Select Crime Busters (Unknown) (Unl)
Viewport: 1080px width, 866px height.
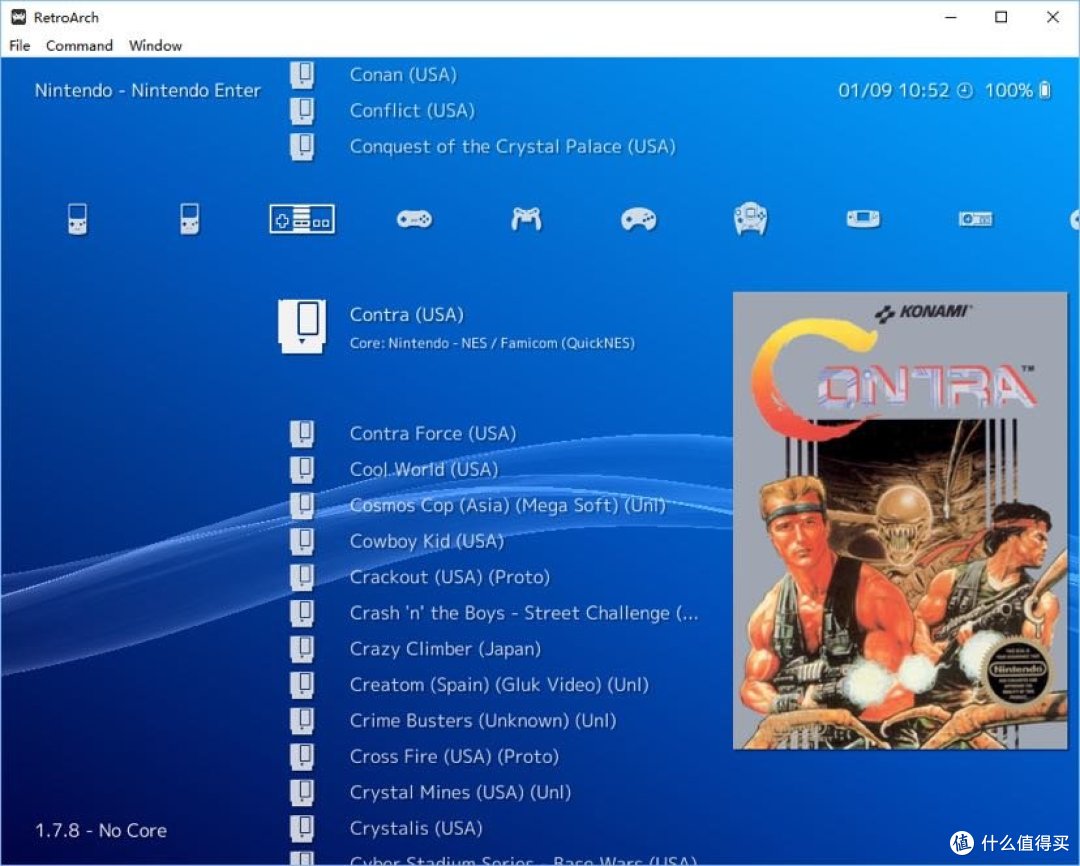[x=483, y=720]
